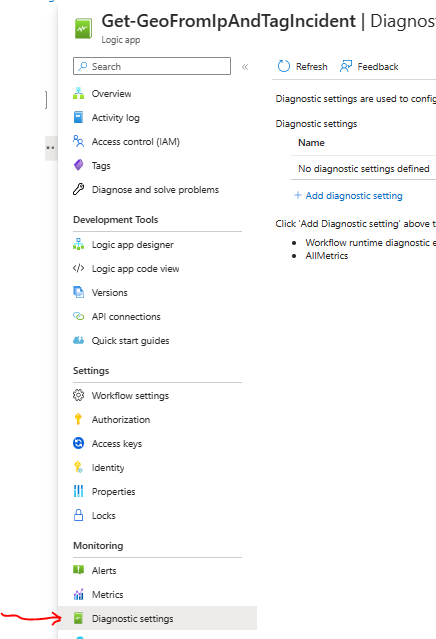Click the magnifier icon in the Search box
This screenshot has width=436, height=639.
pyautogui.click(x=83, y=66)
